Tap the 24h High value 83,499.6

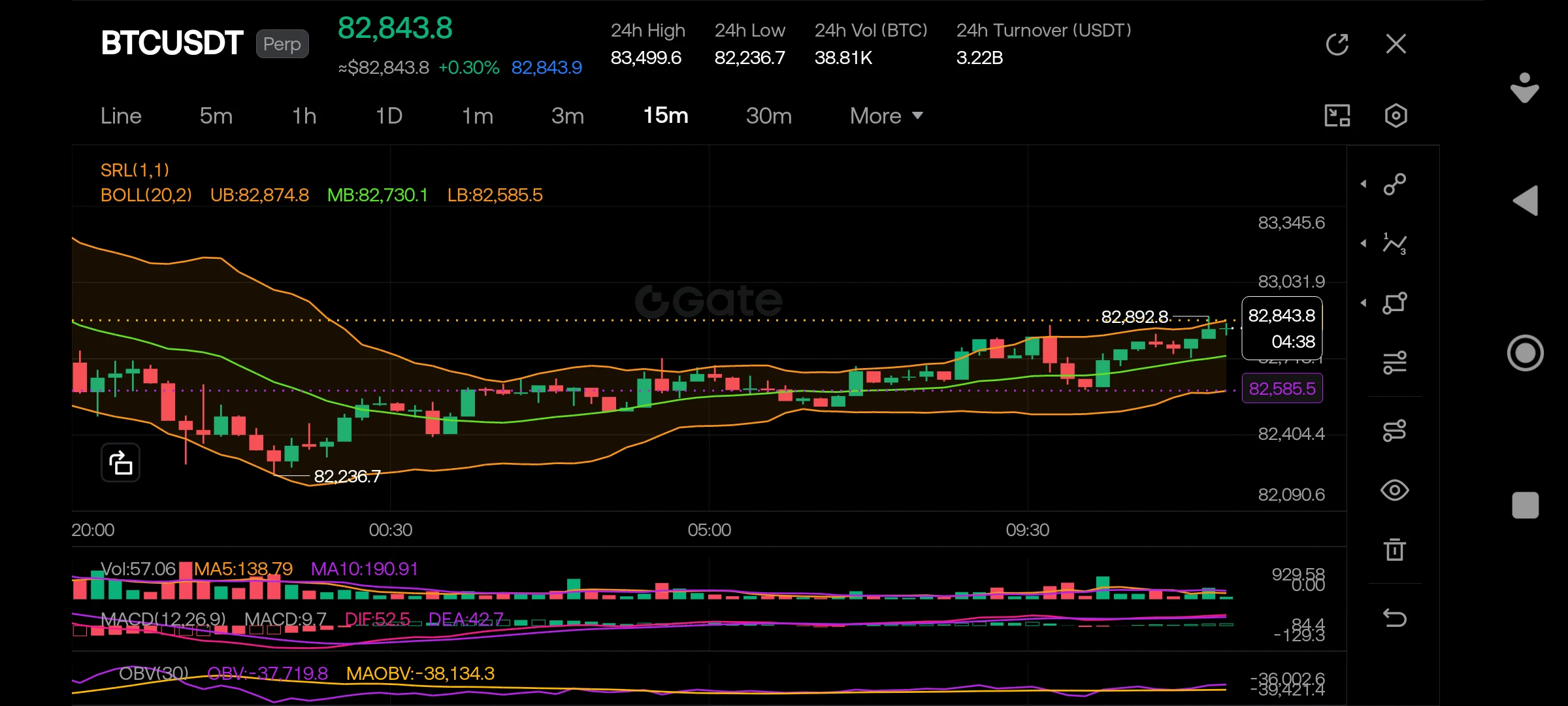(645, 58)
